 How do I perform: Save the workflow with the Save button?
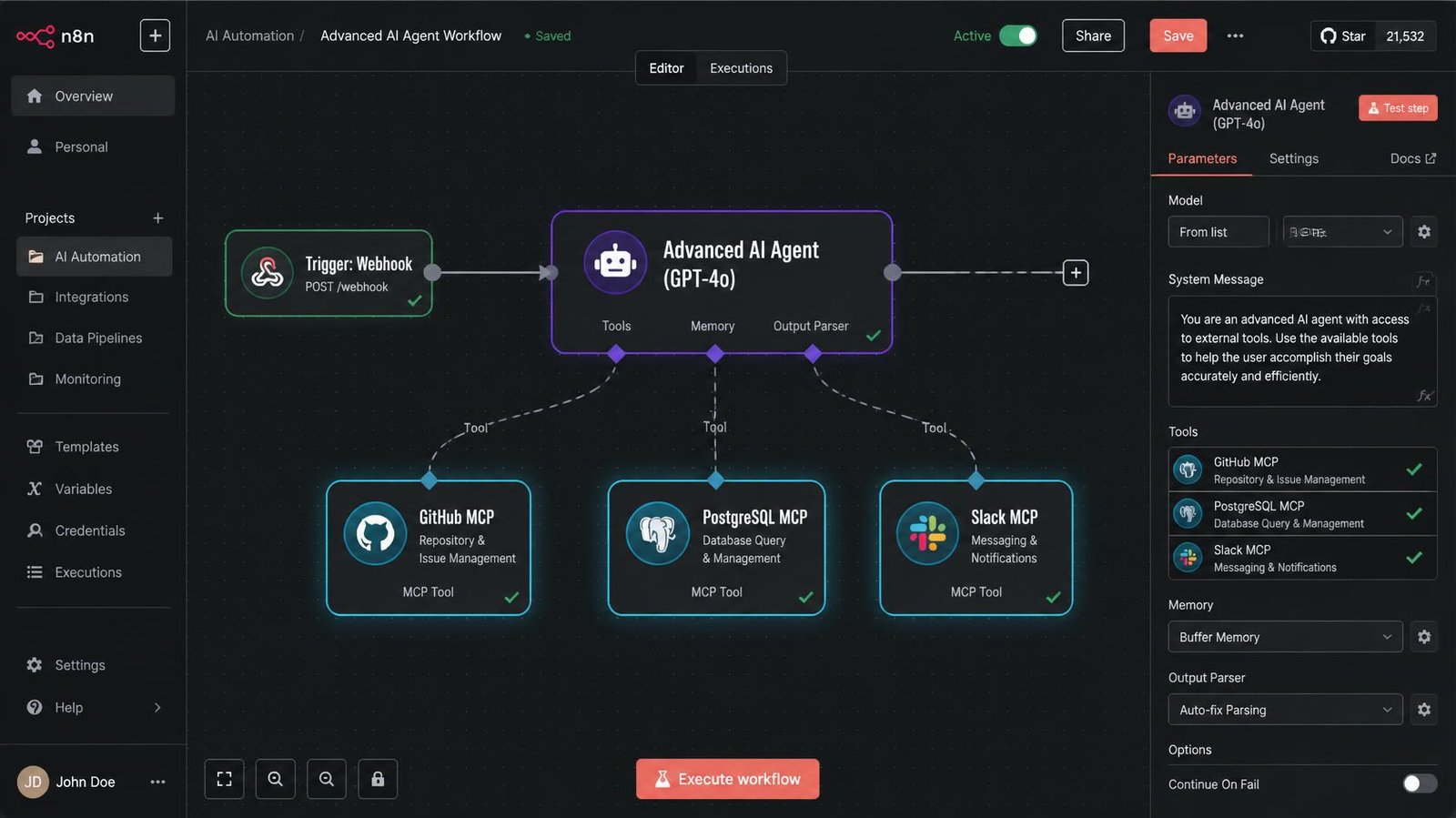coord(1178,35)
